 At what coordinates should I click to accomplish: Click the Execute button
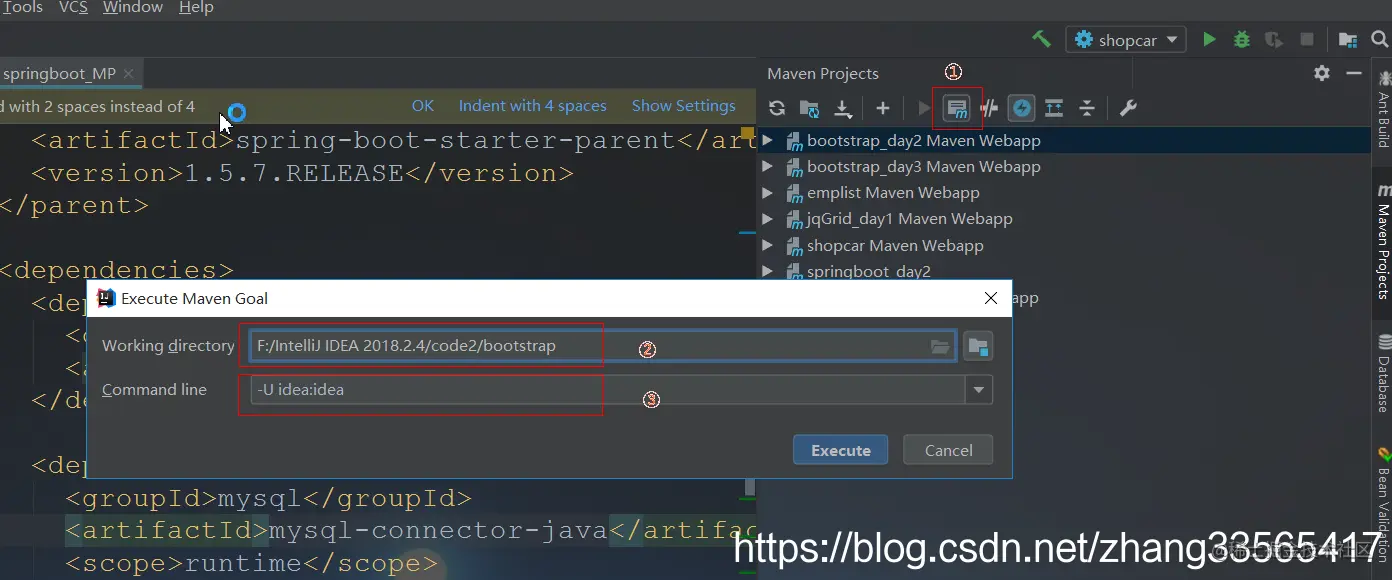click(840, 450)
